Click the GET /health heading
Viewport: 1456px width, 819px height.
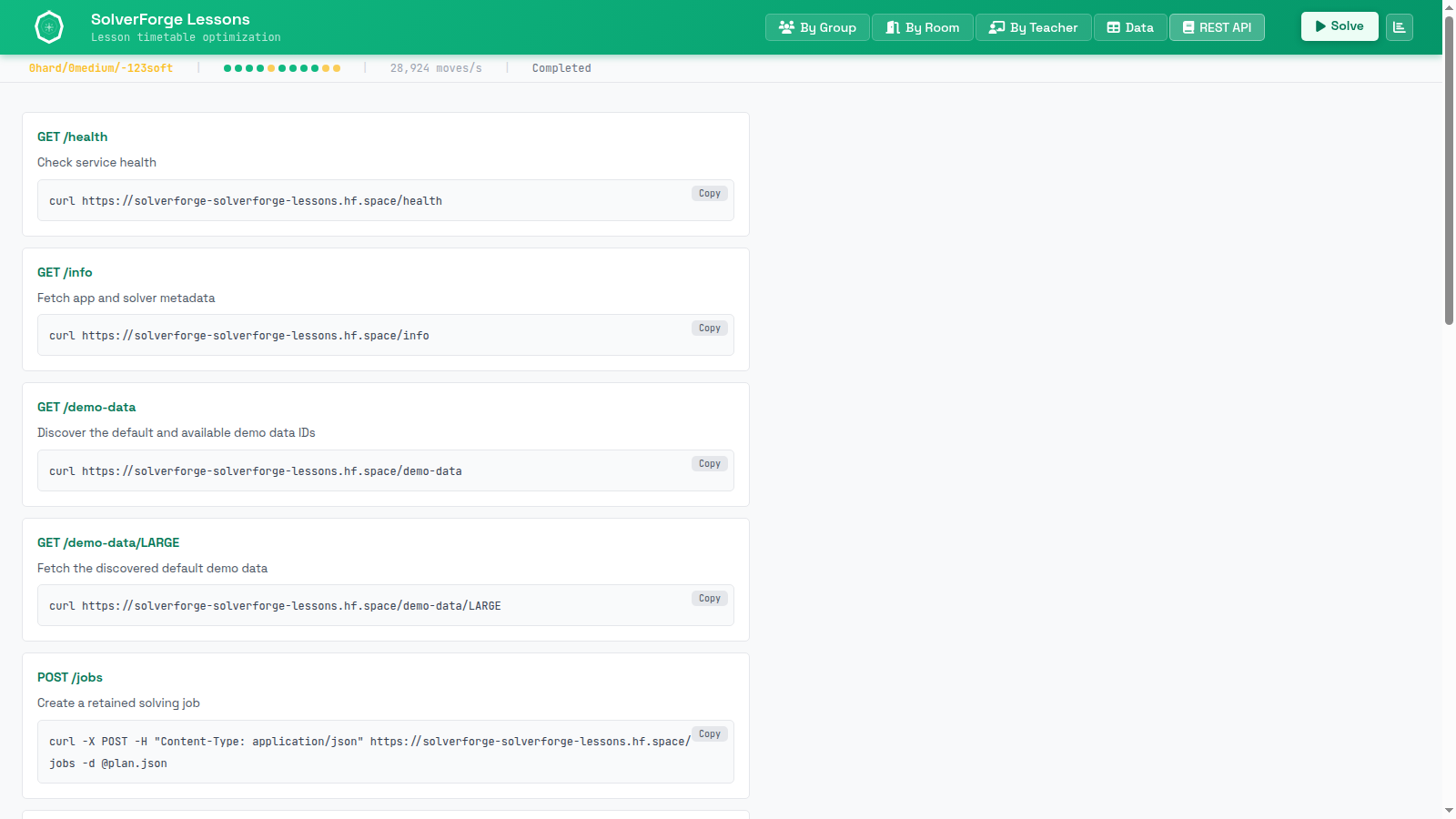pos(73,136)
